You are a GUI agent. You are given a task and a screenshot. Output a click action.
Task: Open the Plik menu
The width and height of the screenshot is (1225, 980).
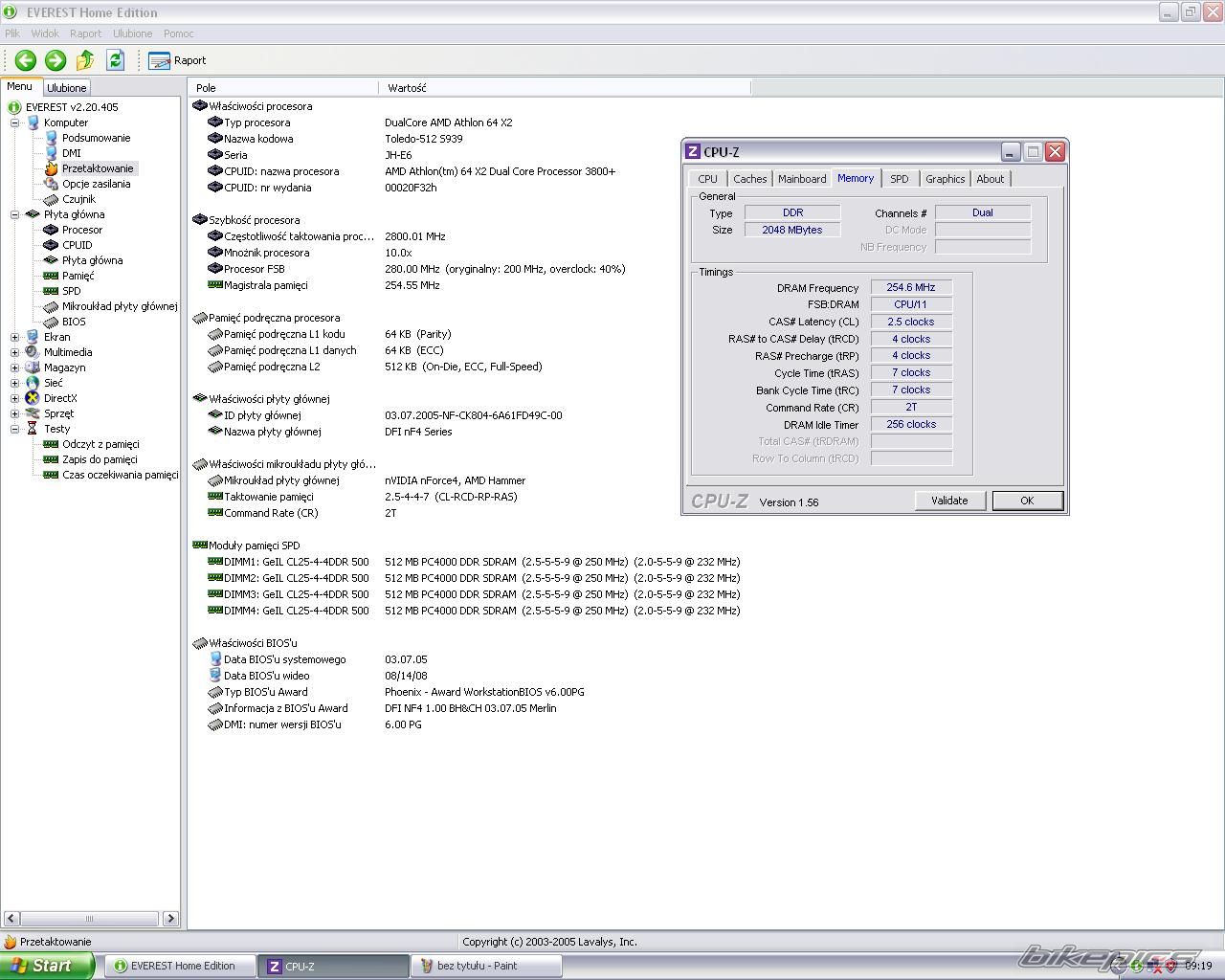coord(12,33)
